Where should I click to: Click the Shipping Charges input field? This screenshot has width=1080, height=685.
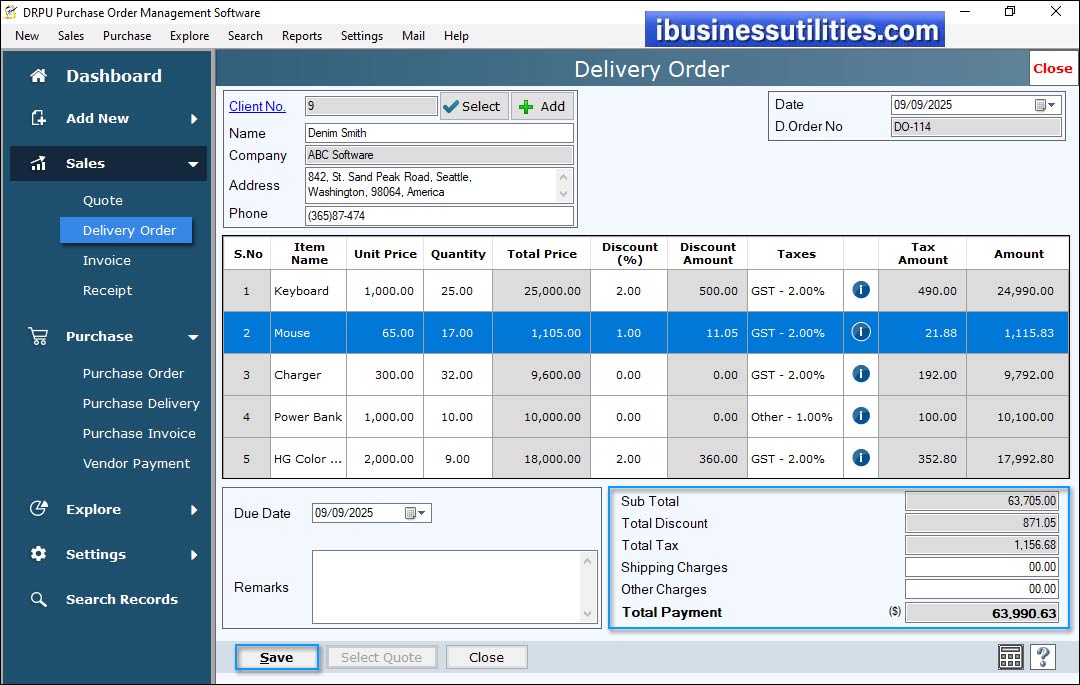(981, 567)
